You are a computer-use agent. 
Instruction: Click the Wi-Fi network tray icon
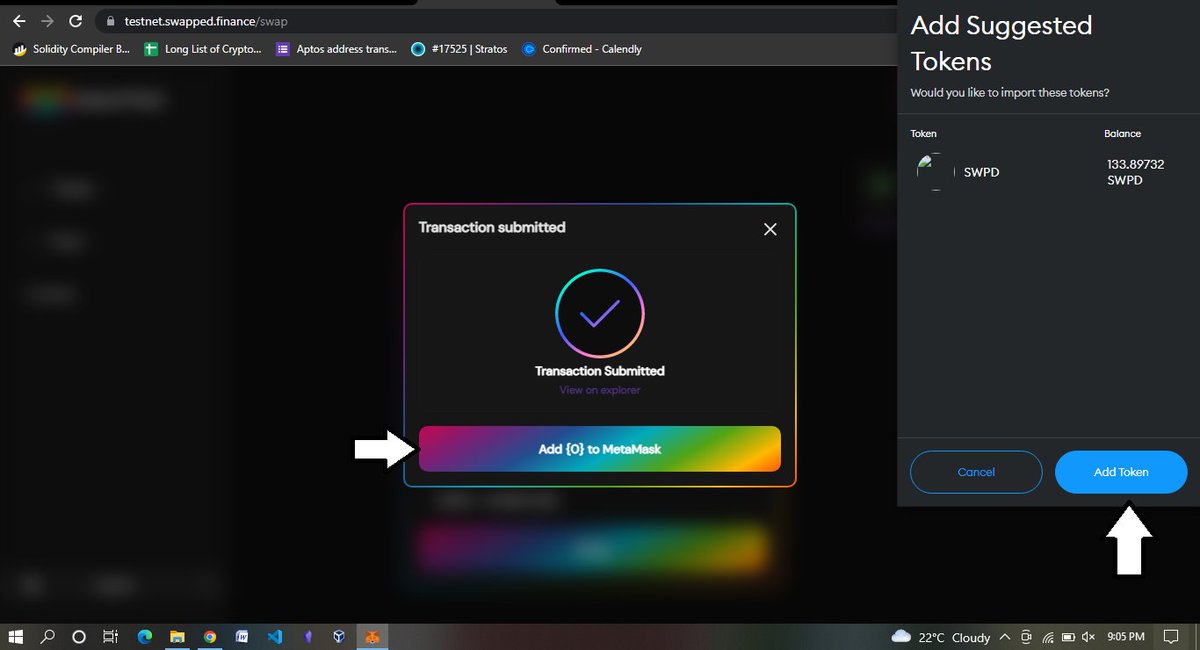coord(1047,637)
